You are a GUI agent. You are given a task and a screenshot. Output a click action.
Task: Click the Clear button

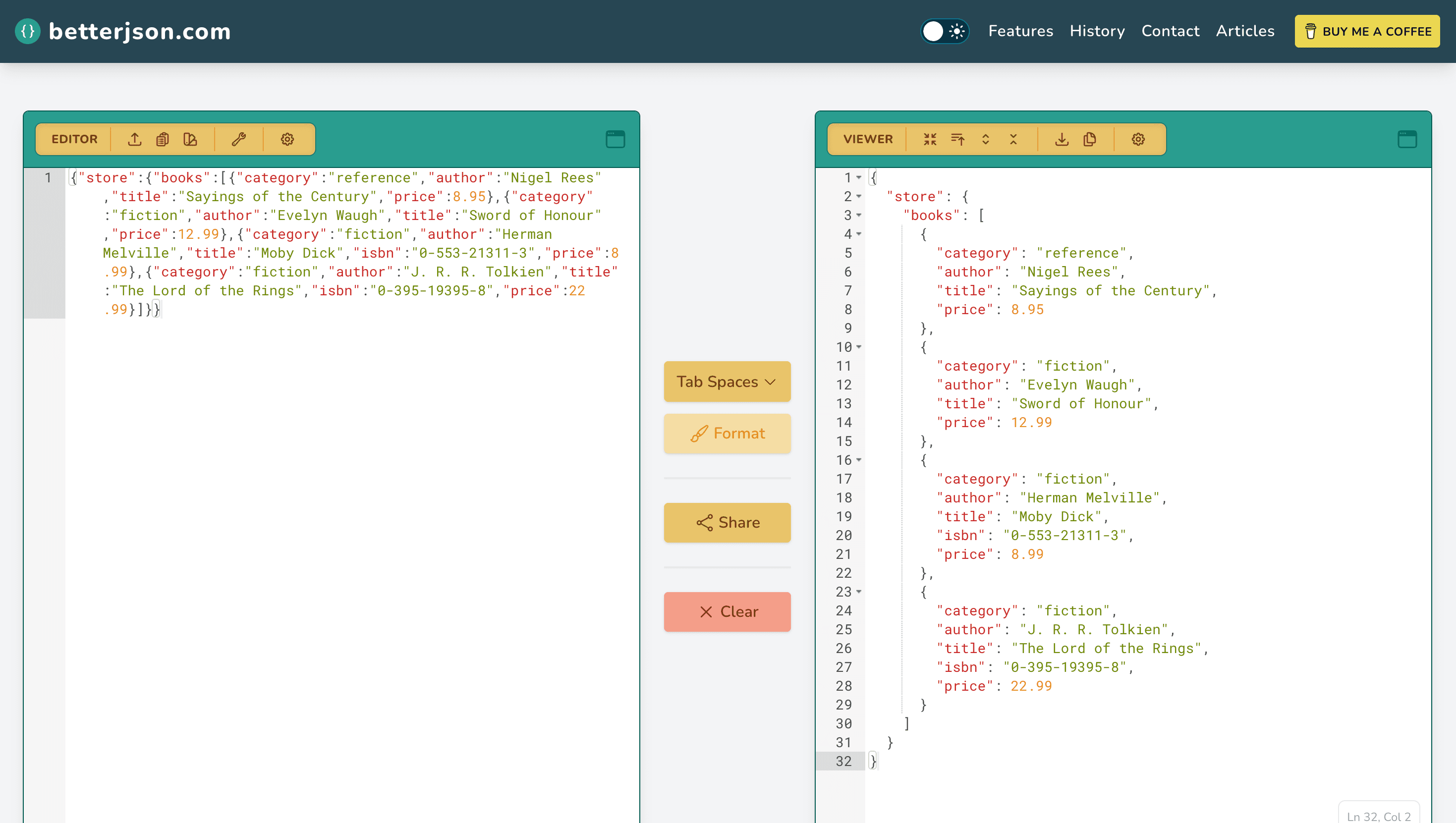click(727, 611)
